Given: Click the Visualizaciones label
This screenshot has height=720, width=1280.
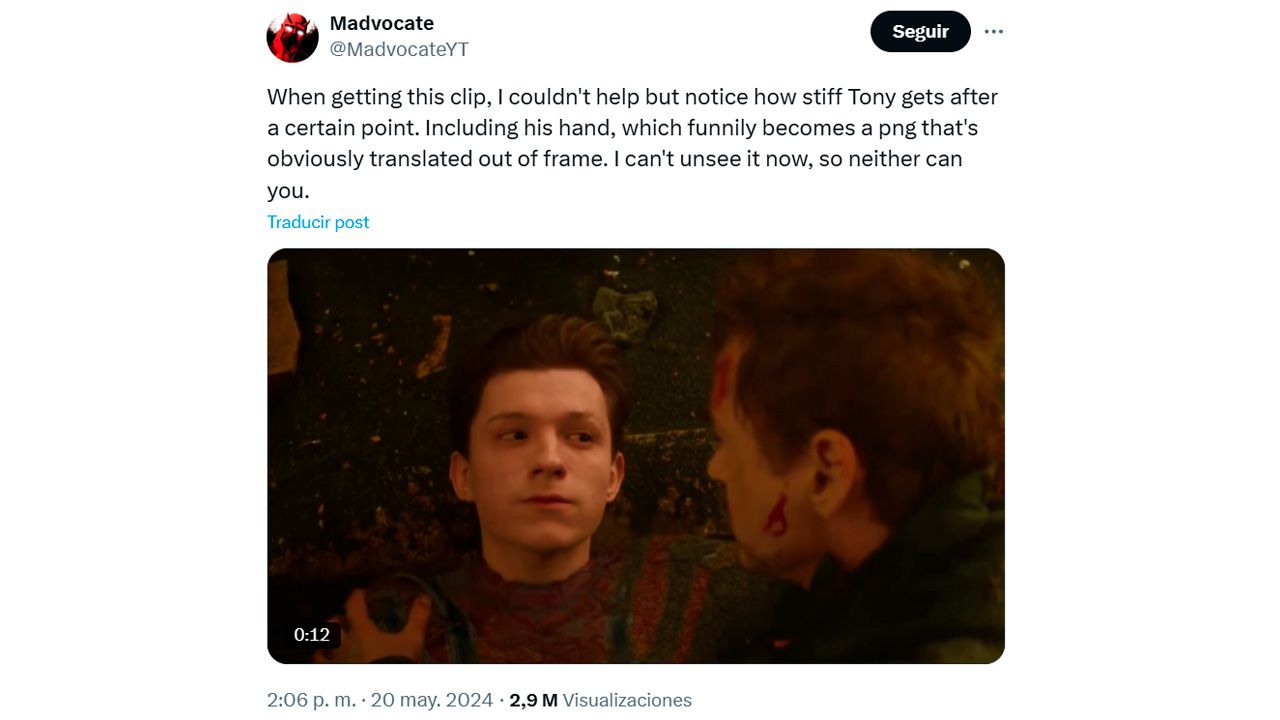Looking at the screenshot, I should point(628,700).
